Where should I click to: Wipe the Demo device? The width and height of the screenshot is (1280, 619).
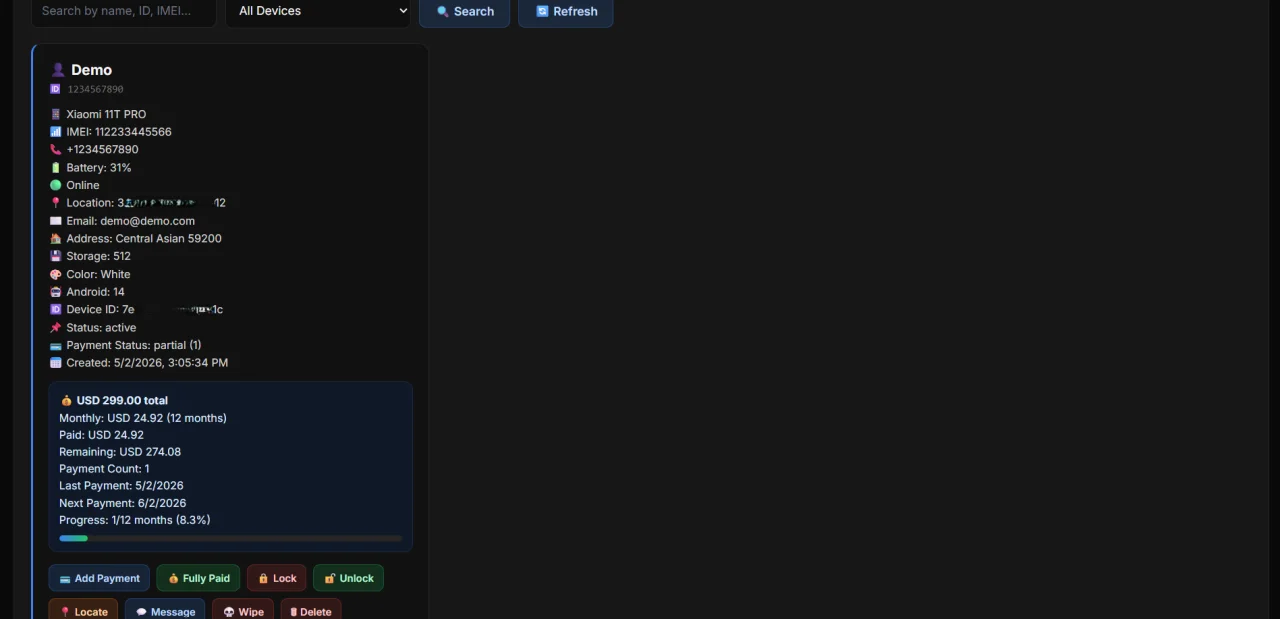coord(243,611)
